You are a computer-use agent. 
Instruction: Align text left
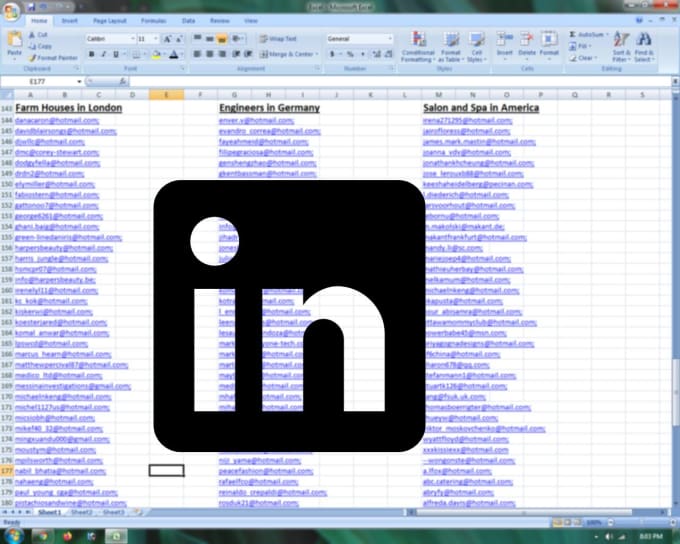pos(197,54)
